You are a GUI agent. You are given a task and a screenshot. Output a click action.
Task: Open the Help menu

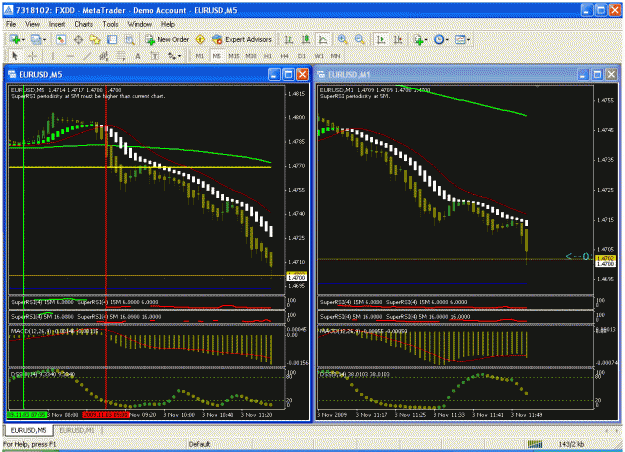click(x=168, y=24)
